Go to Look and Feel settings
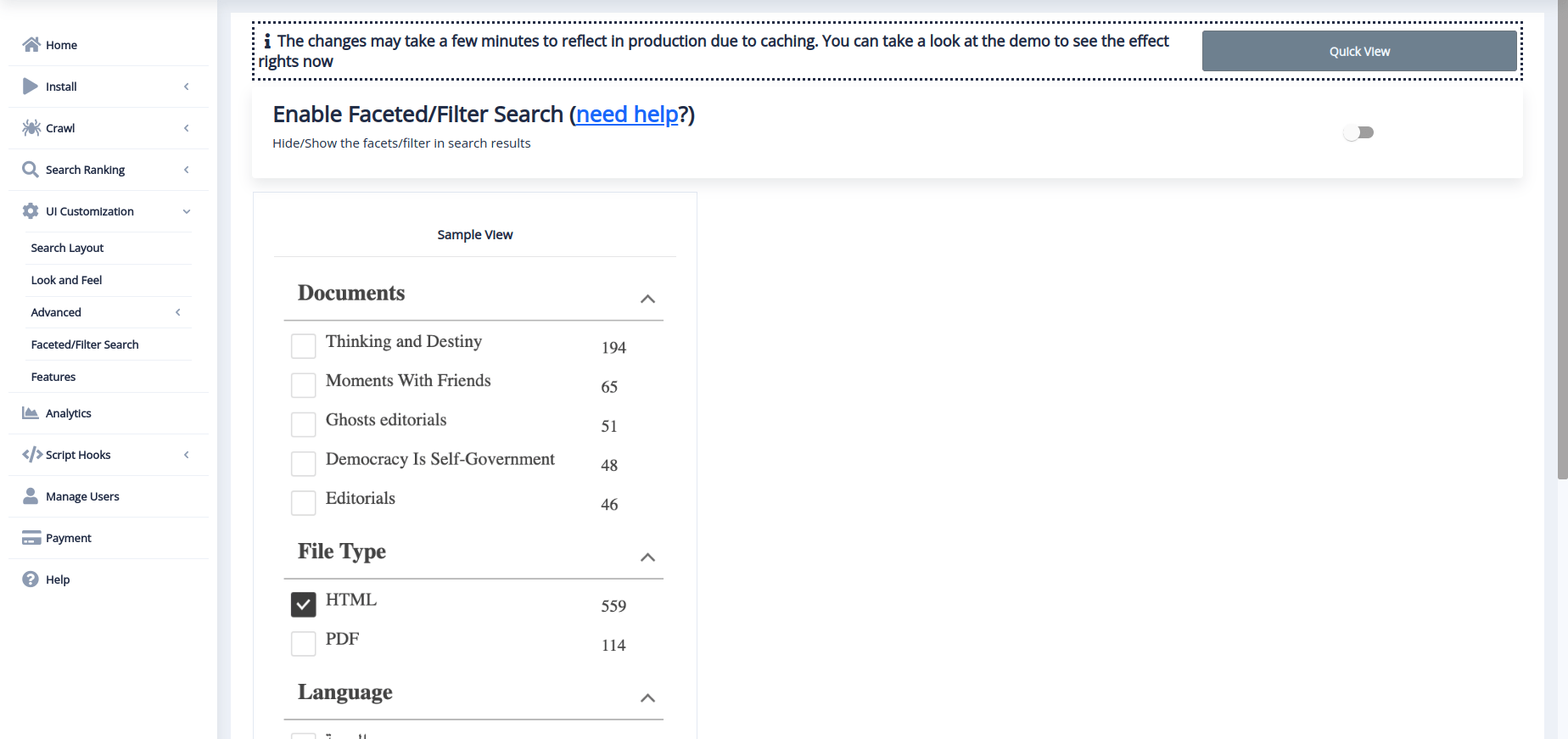Image resolution: width=1568 pixels, height=739 pixels. (66, 280)
